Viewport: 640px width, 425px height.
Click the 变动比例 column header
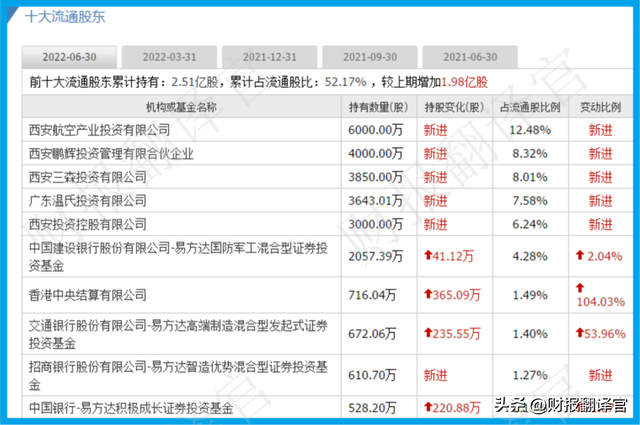[x=601, y=107]
